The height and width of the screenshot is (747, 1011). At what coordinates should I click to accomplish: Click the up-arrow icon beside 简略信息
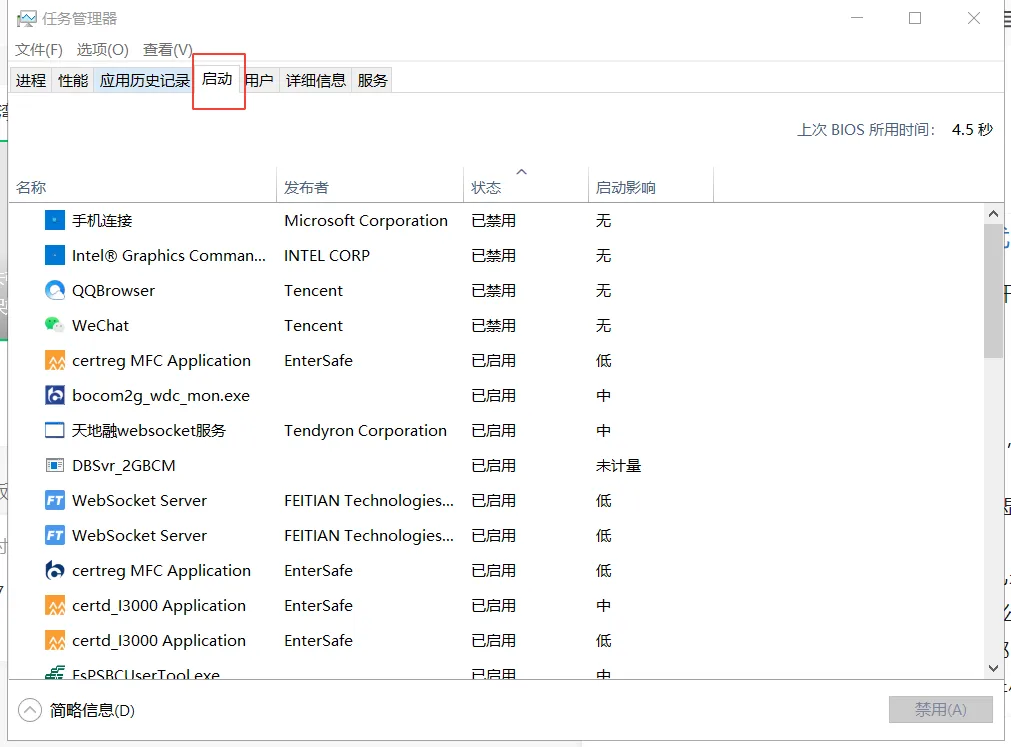30,710
